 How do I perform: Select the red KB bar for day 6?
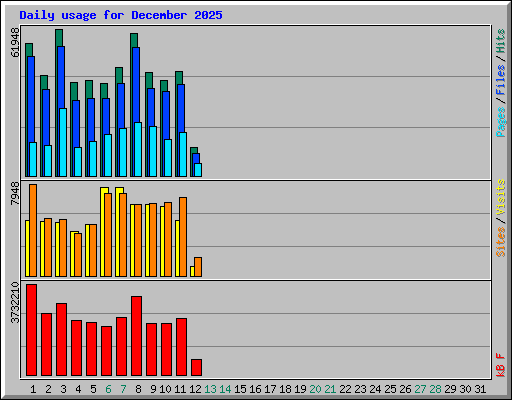106,351
